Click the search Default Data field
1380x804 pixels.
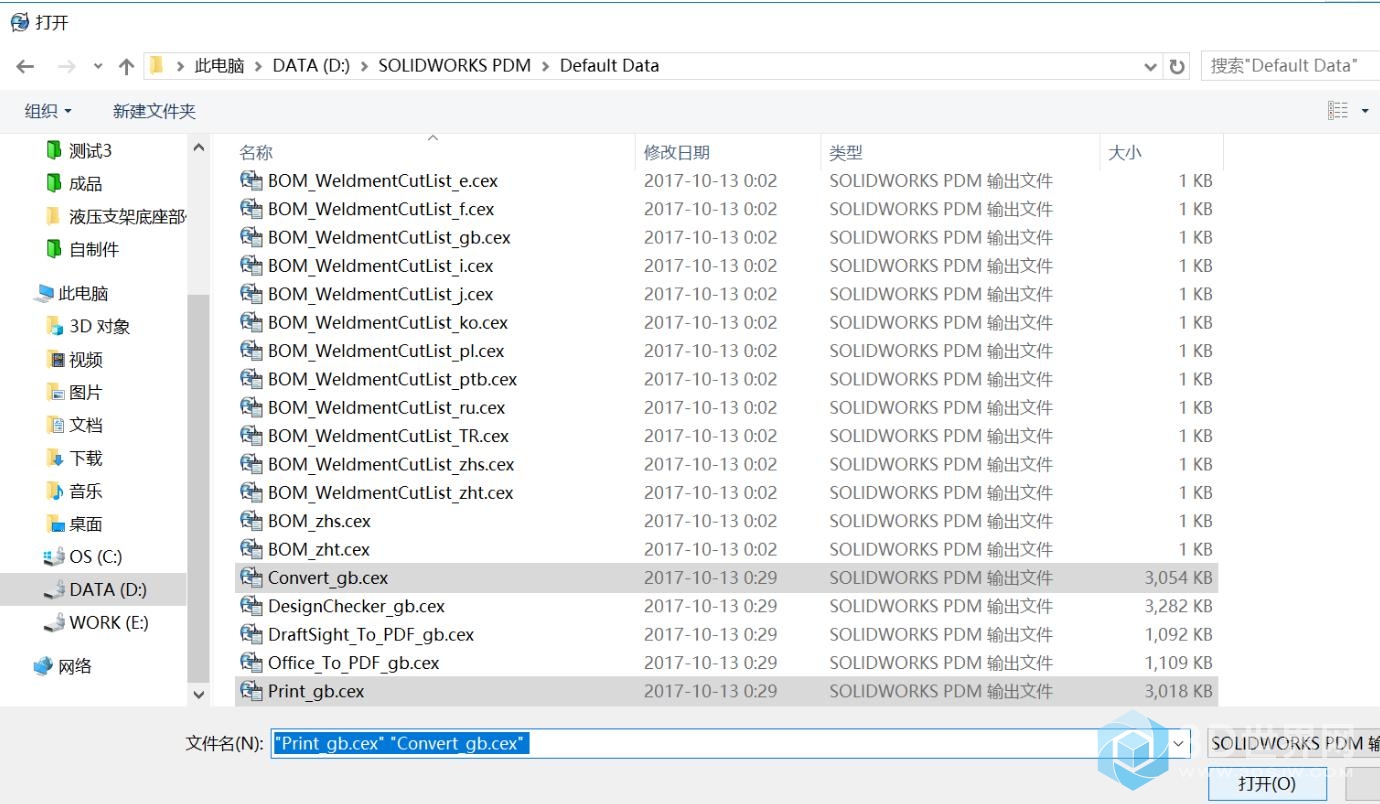1290,66
